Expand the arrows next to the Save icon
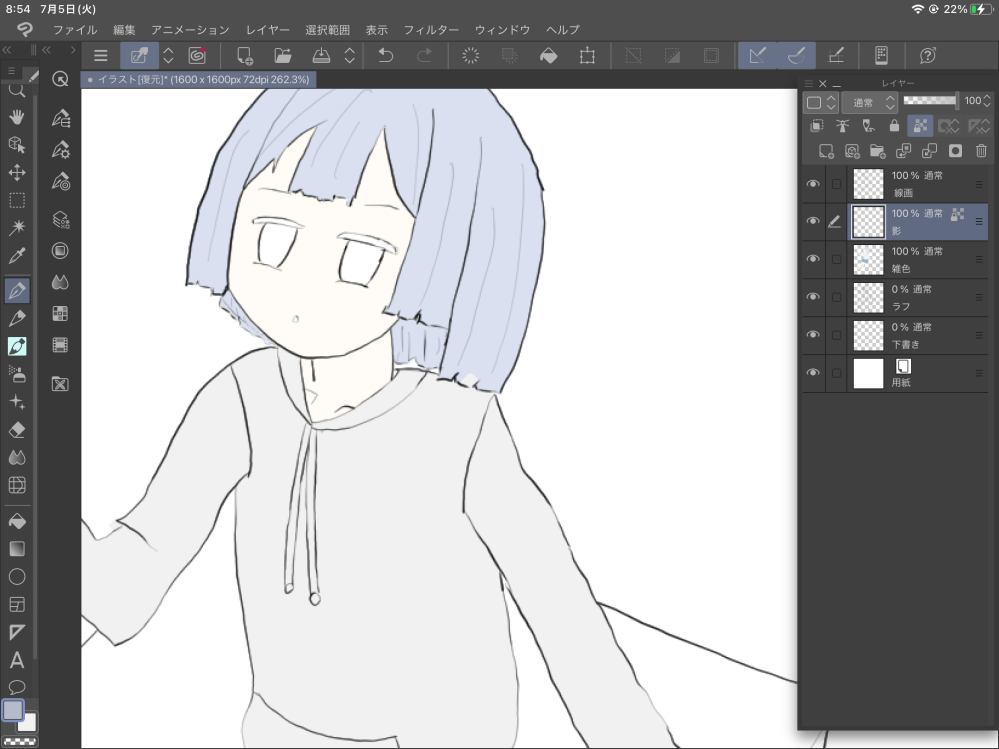The image size is (999, 749). [349, 55]
